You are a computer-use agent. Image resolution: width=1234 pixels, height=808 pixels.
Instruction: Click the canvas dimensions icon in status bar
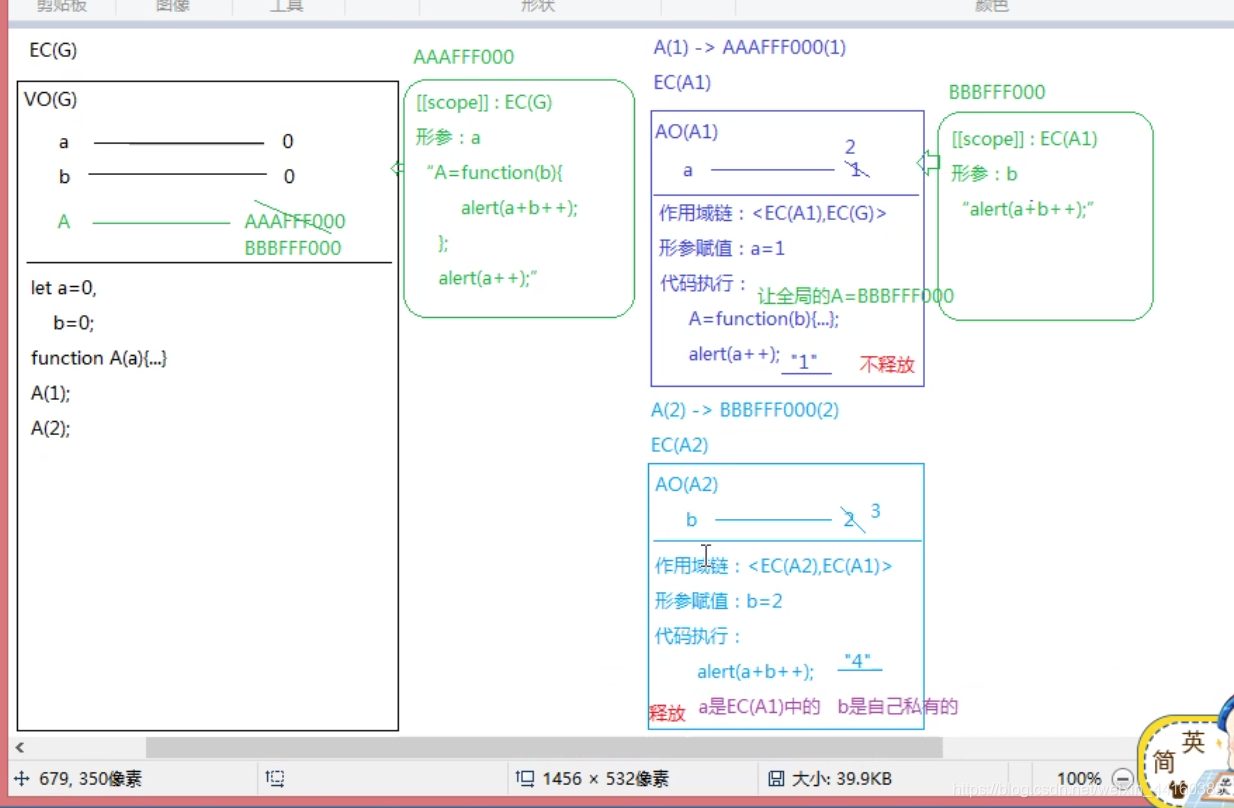pyautogui.click(x=525, y=778)
